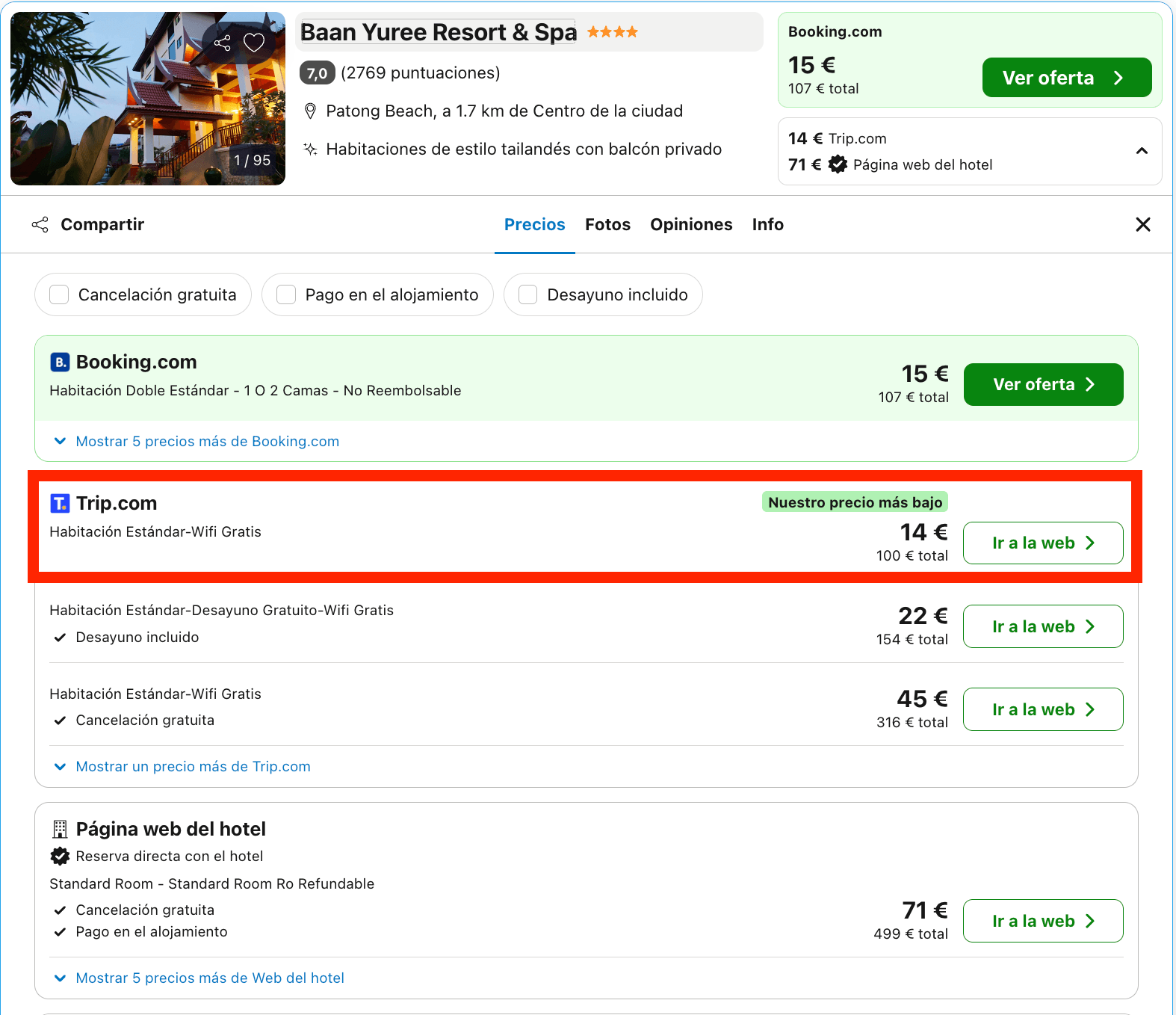Tick the Cancelación gratuita checkbox
Viewport: 1176px width, 1015px height.
tap(59, 294)
